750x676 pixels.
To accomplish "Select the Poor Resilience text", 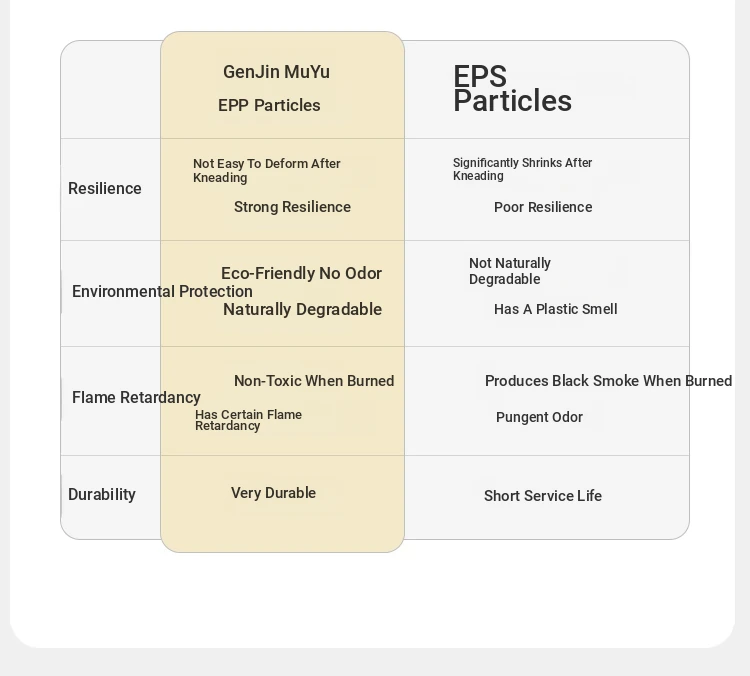I will coord(543,207).
